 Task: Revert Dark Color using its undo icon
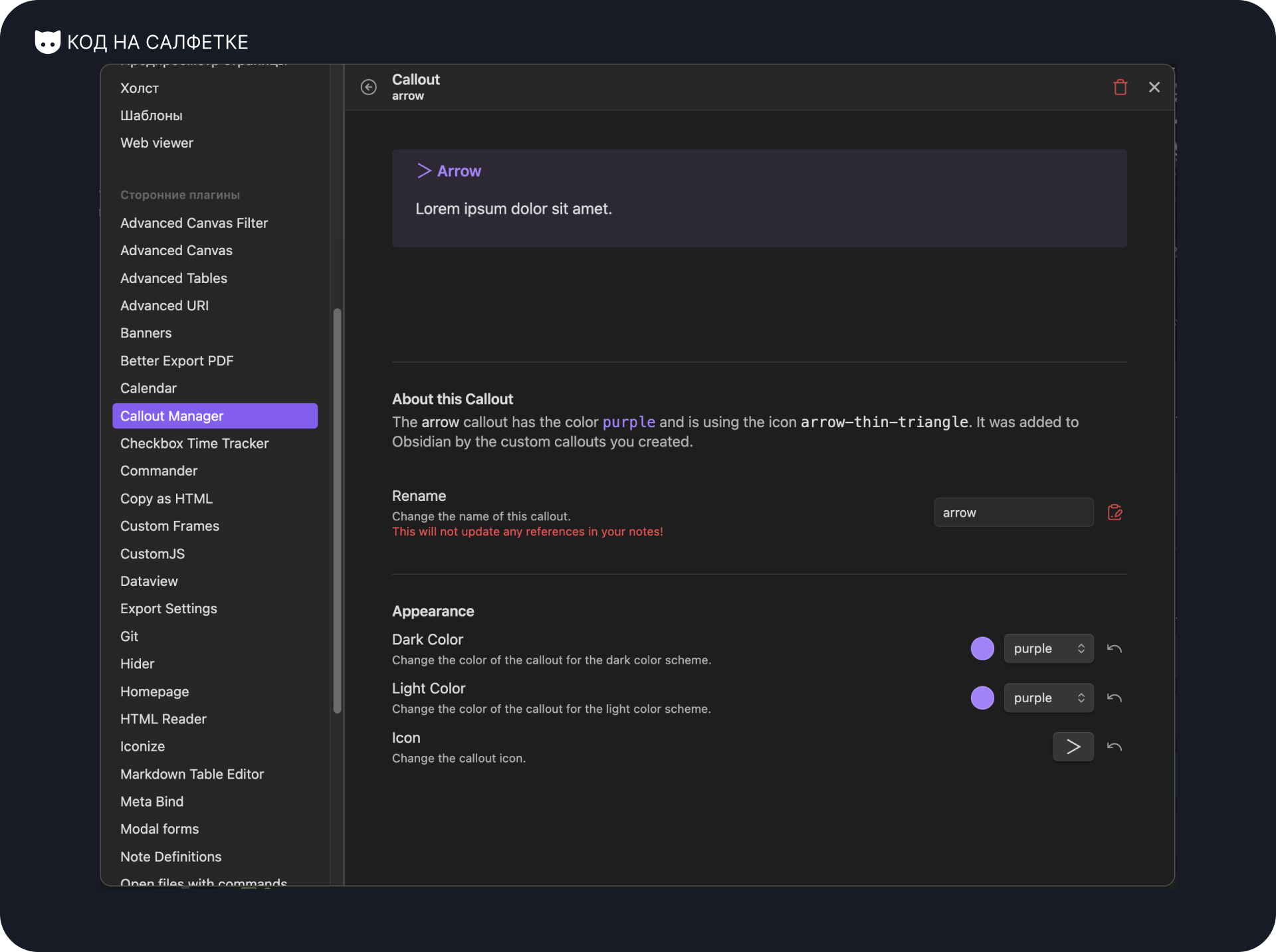(1115, 648)
